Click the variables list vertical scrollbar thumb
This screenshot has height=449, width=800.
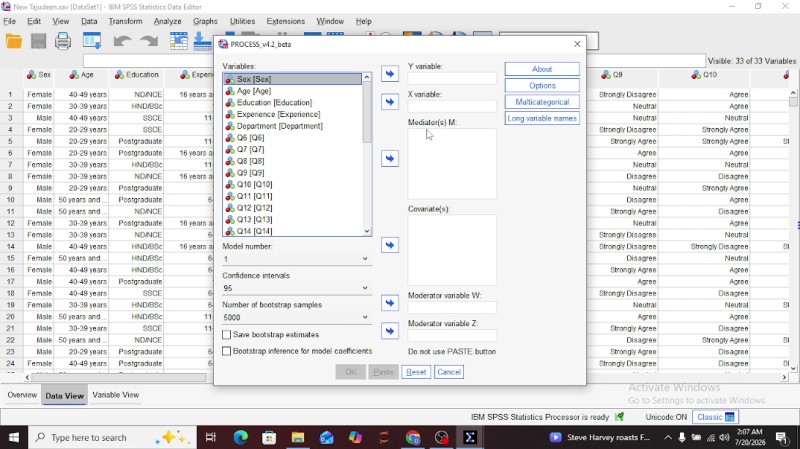click(366, 114)
